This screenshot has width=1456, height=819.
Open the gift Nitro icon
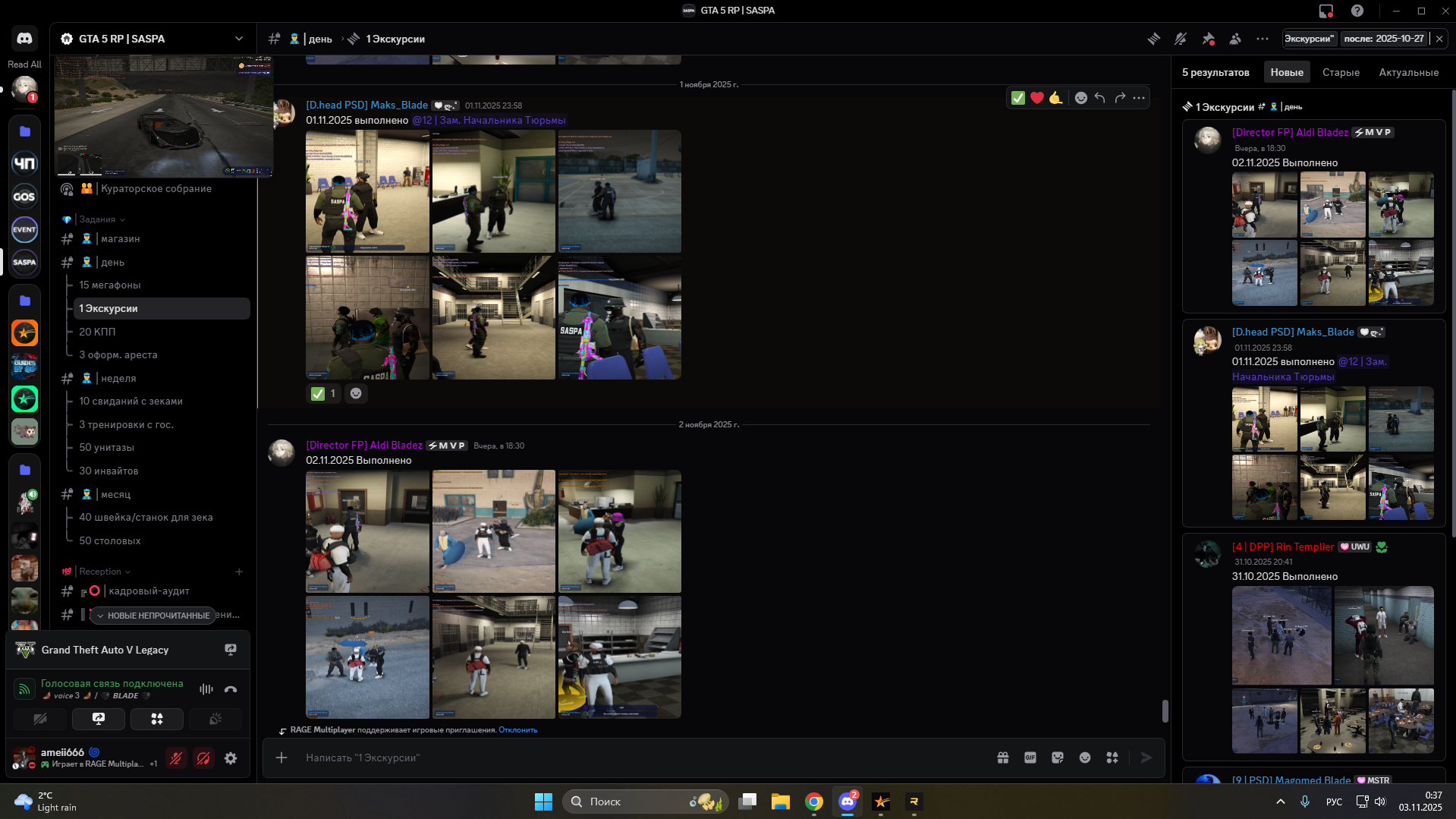1002,758
